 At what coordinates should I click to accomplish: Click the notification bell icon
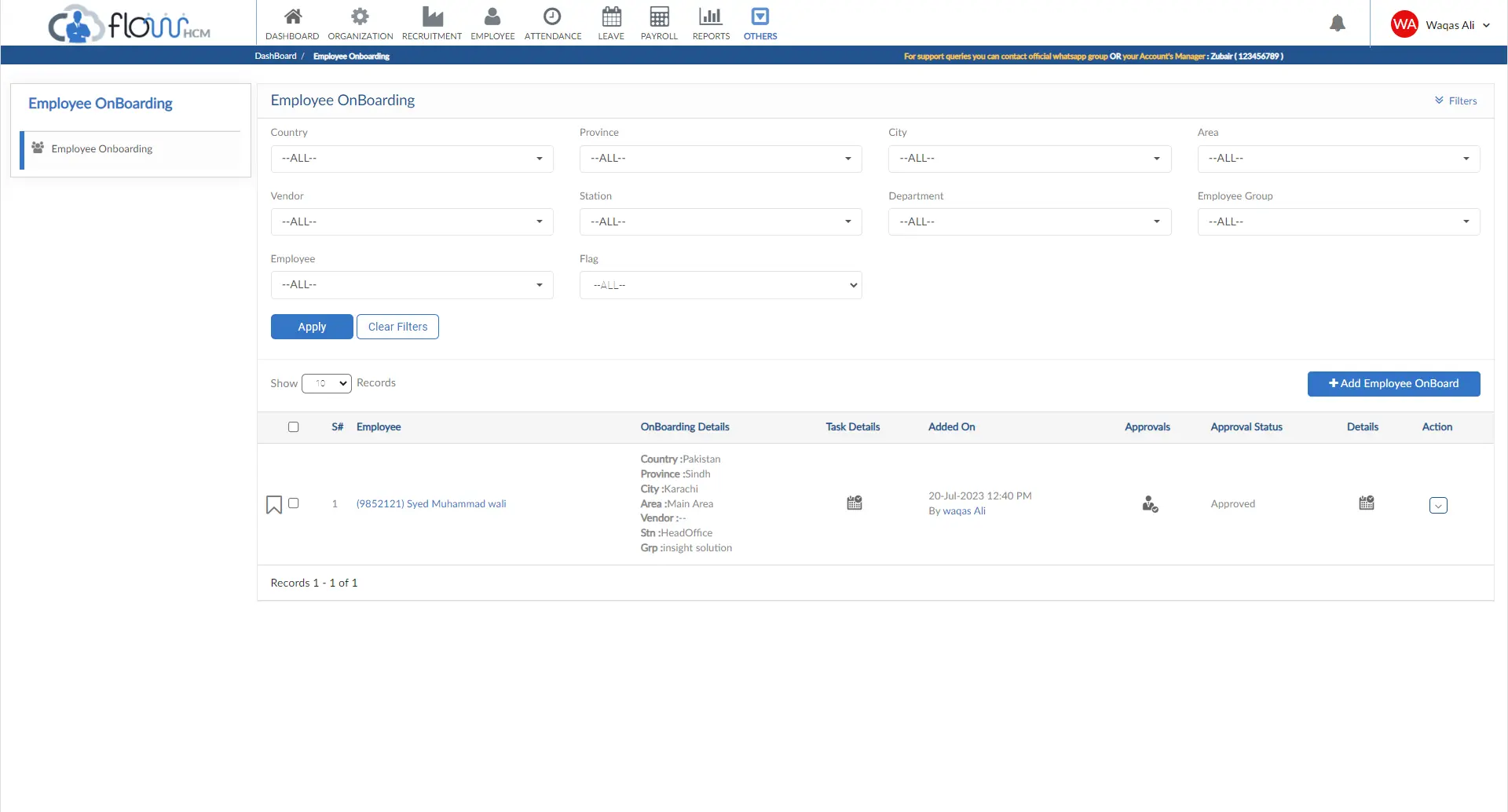click(x=1337, y=24)
